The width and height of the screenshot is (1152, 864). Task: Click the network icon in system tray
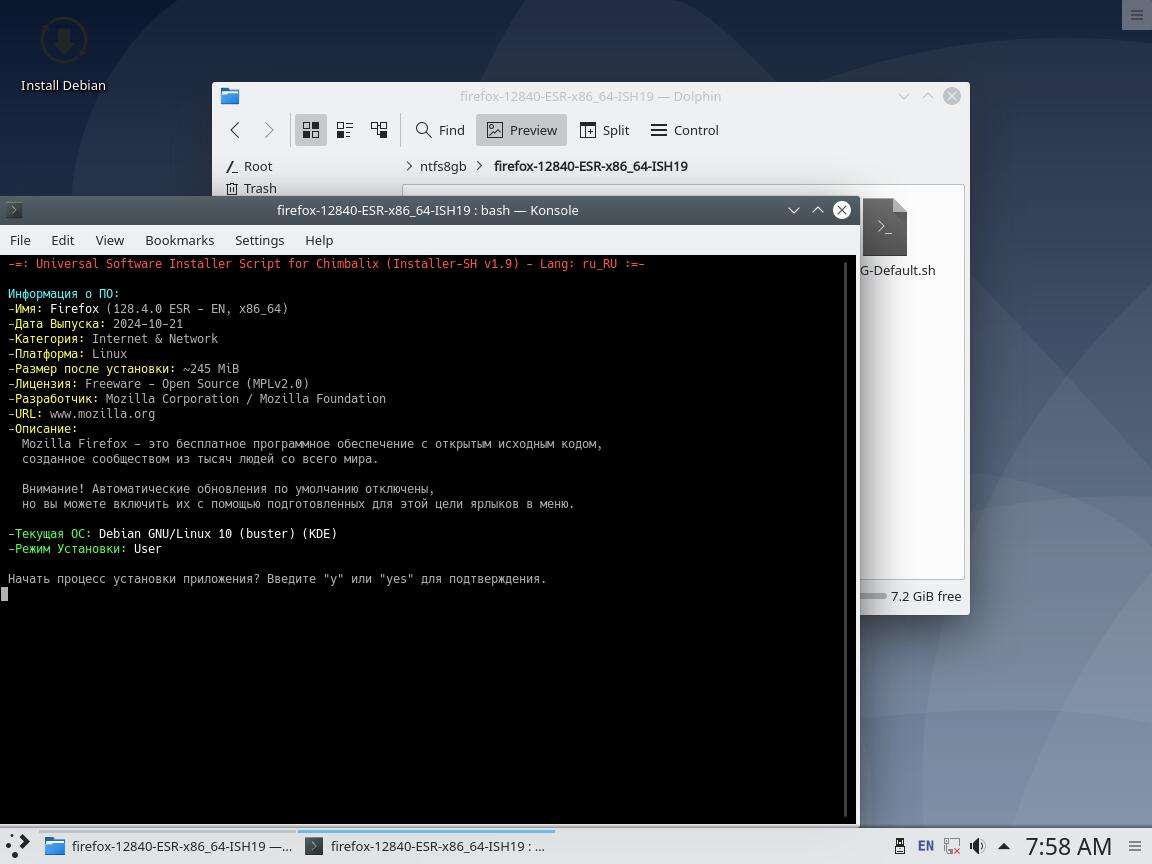(x=952, y=846)
